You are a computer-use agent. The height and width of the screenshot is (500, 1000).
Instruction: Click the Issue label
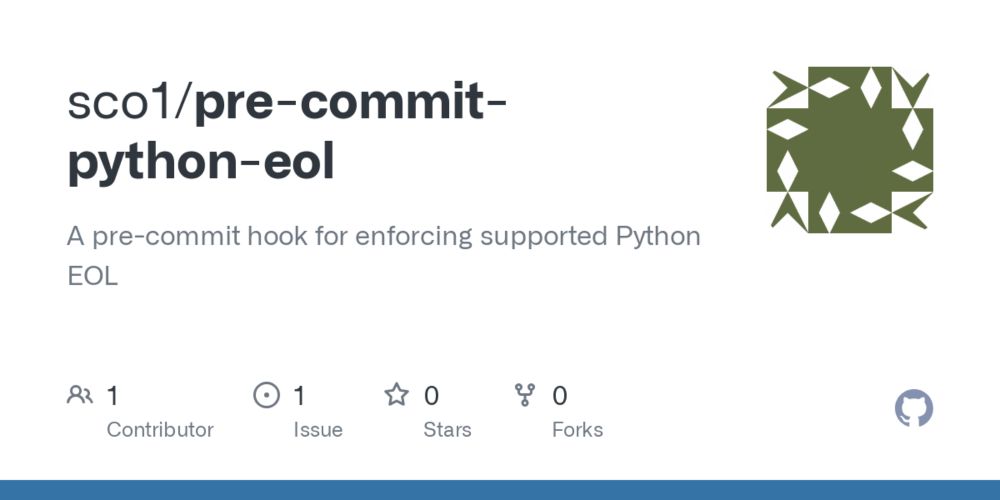point(318,430)
